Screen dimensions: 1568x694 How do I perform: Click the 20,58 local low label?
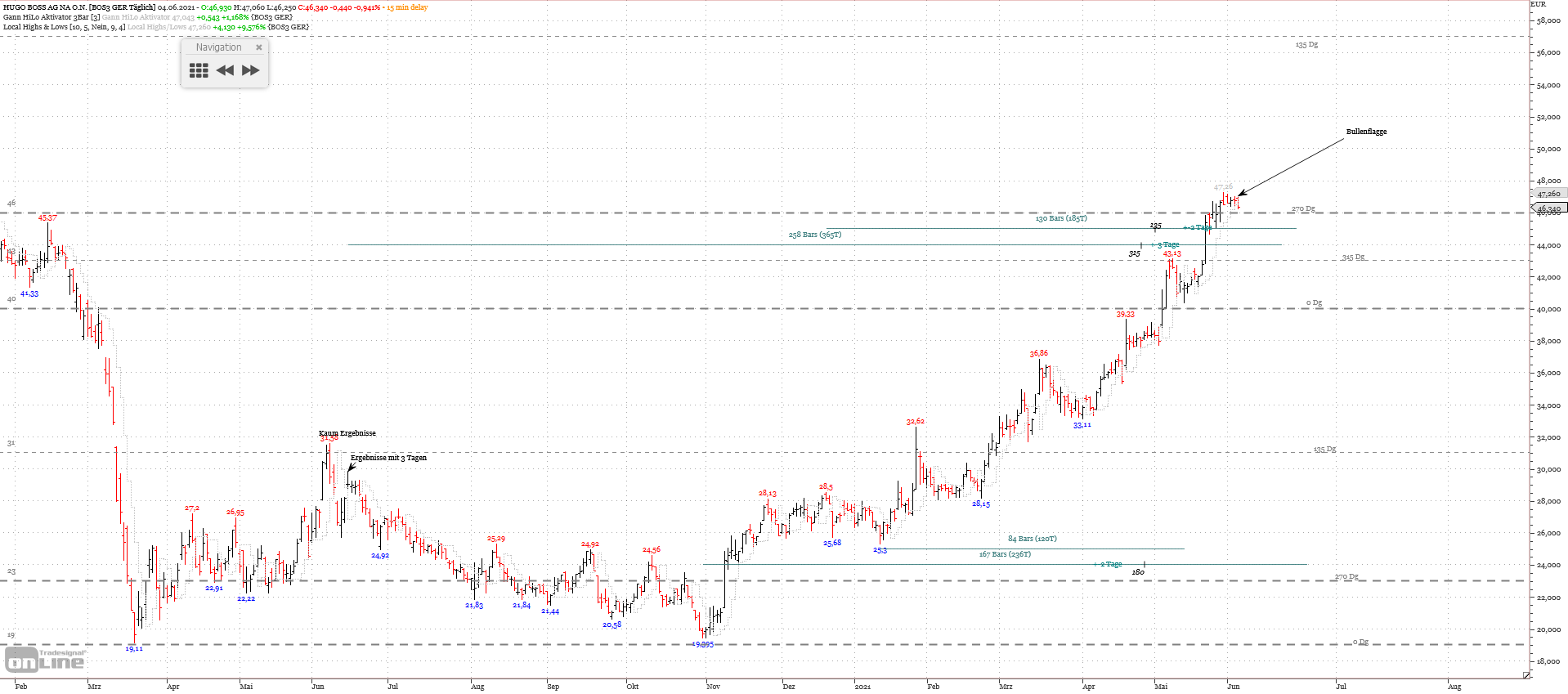click(612, 625)
